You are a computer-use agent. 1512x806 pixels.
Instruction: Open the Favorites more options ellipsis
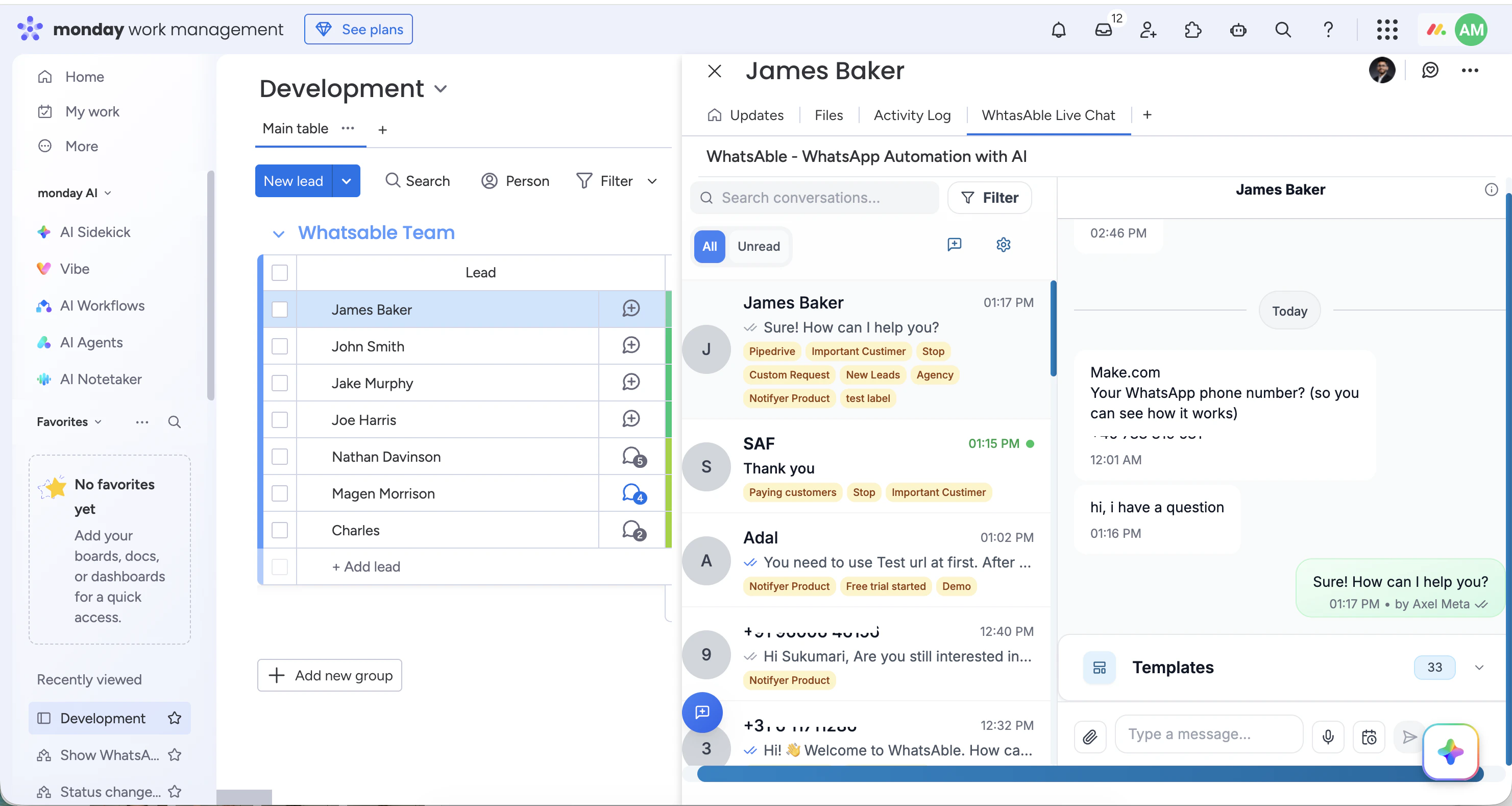point(142,422)
